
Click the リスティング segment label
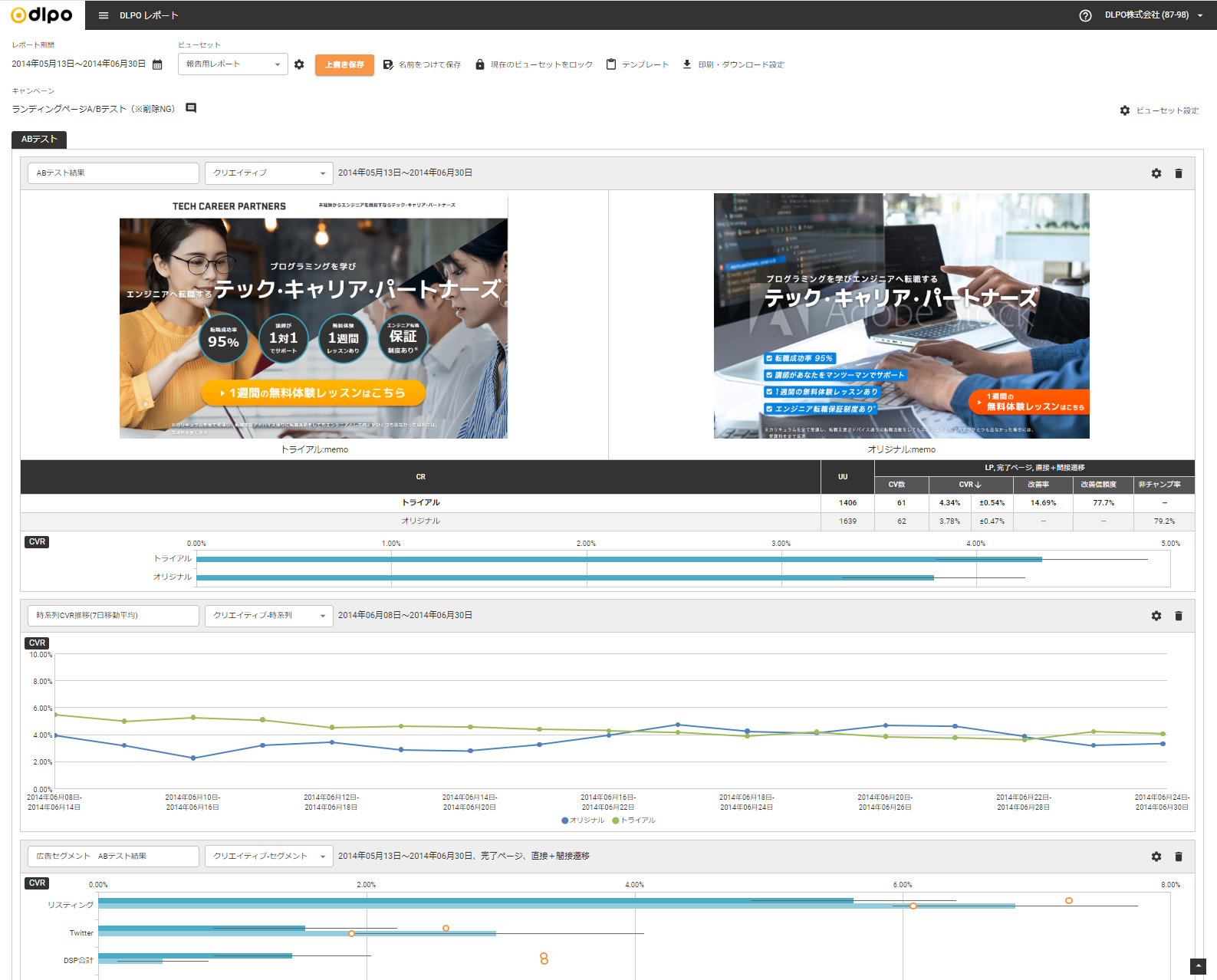71,905
